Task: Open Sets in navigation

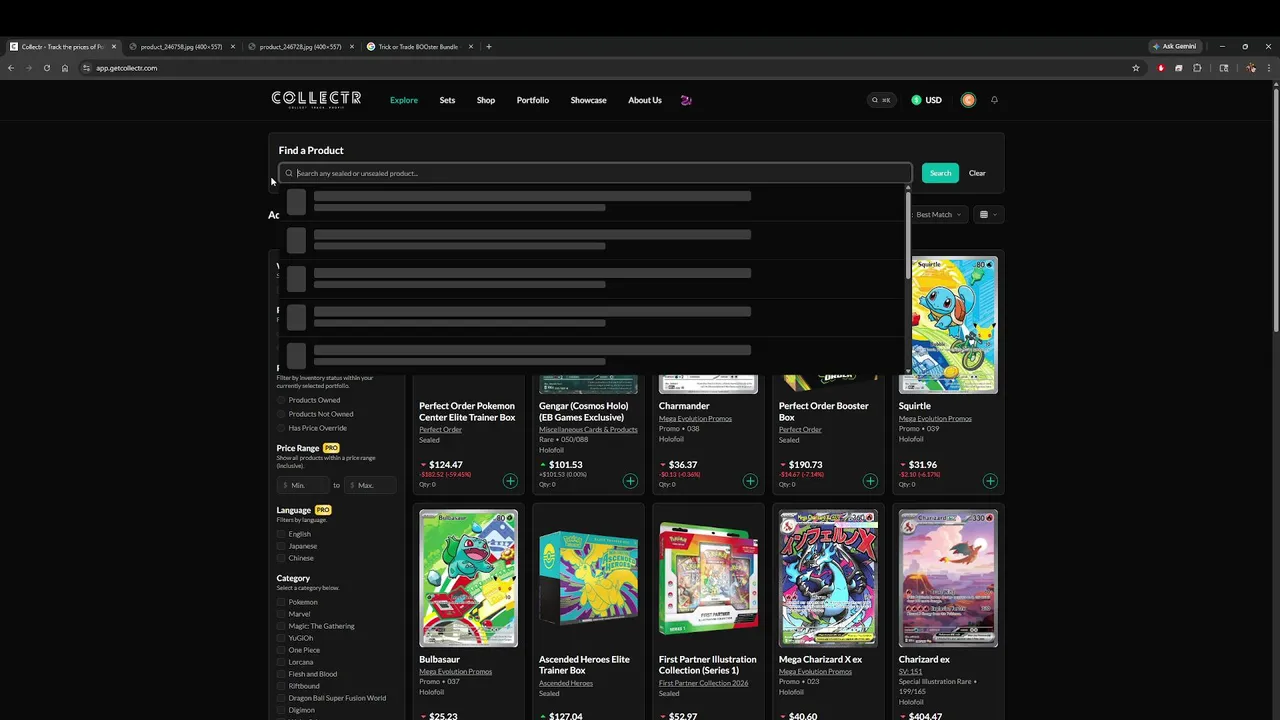Action: tap(447, 100)
